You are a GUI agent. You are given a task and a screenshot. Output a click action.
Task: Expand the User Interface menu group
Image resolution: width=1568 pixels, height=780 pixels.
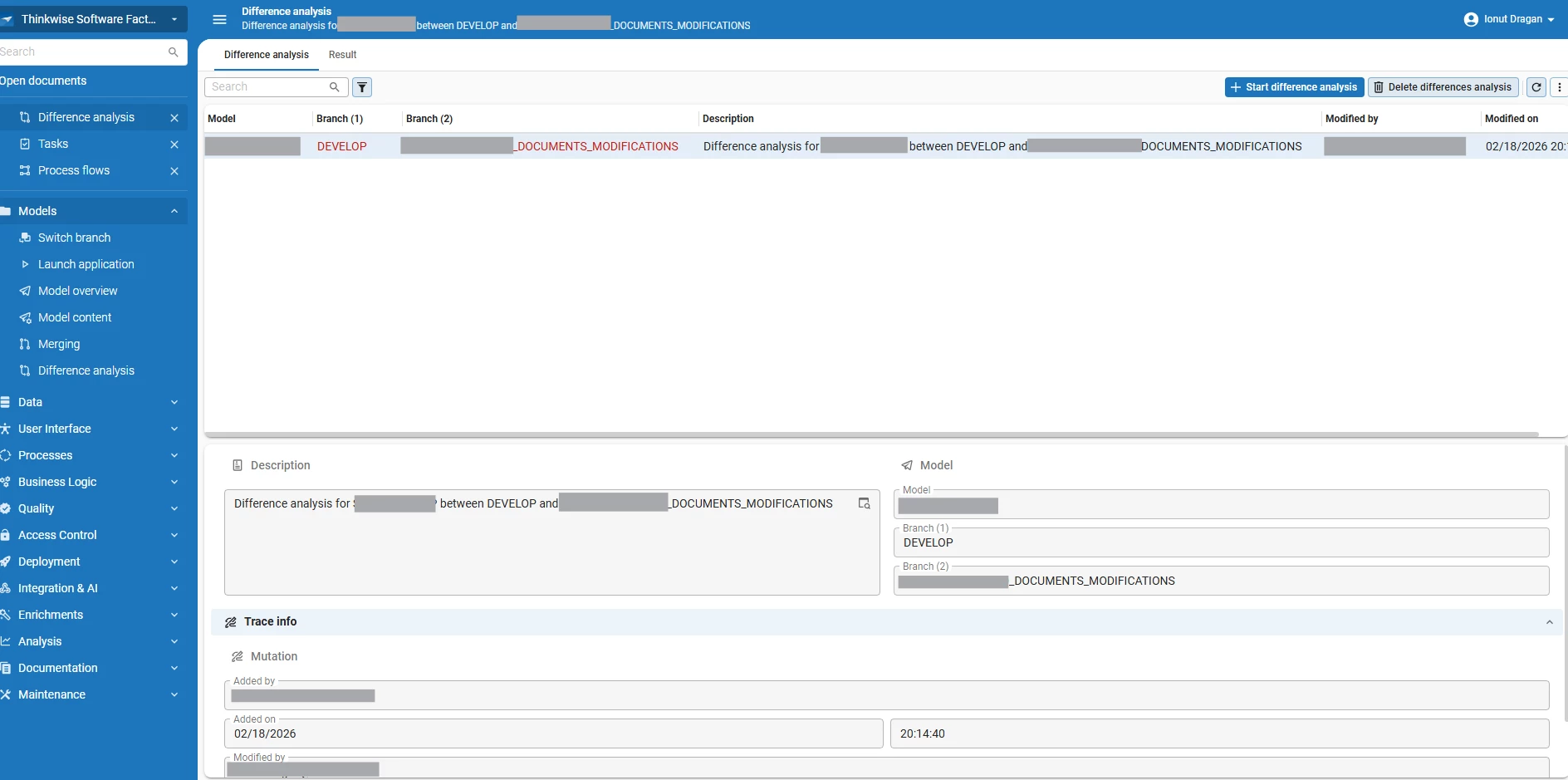[x=174, y=429]
